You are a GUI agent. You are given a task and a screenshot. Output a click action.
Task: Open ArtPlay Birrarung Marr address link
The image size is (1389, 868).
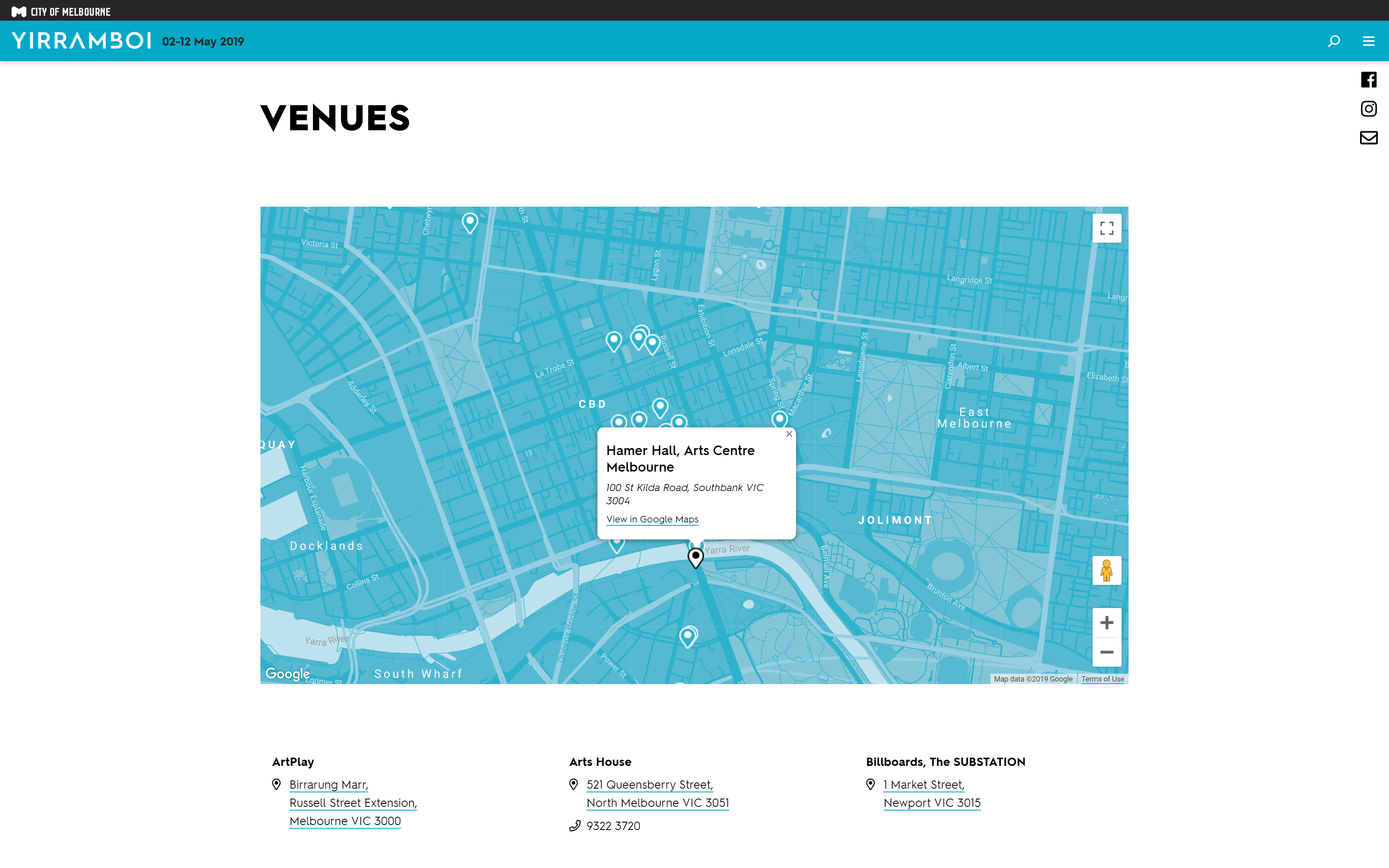[353, 803]
